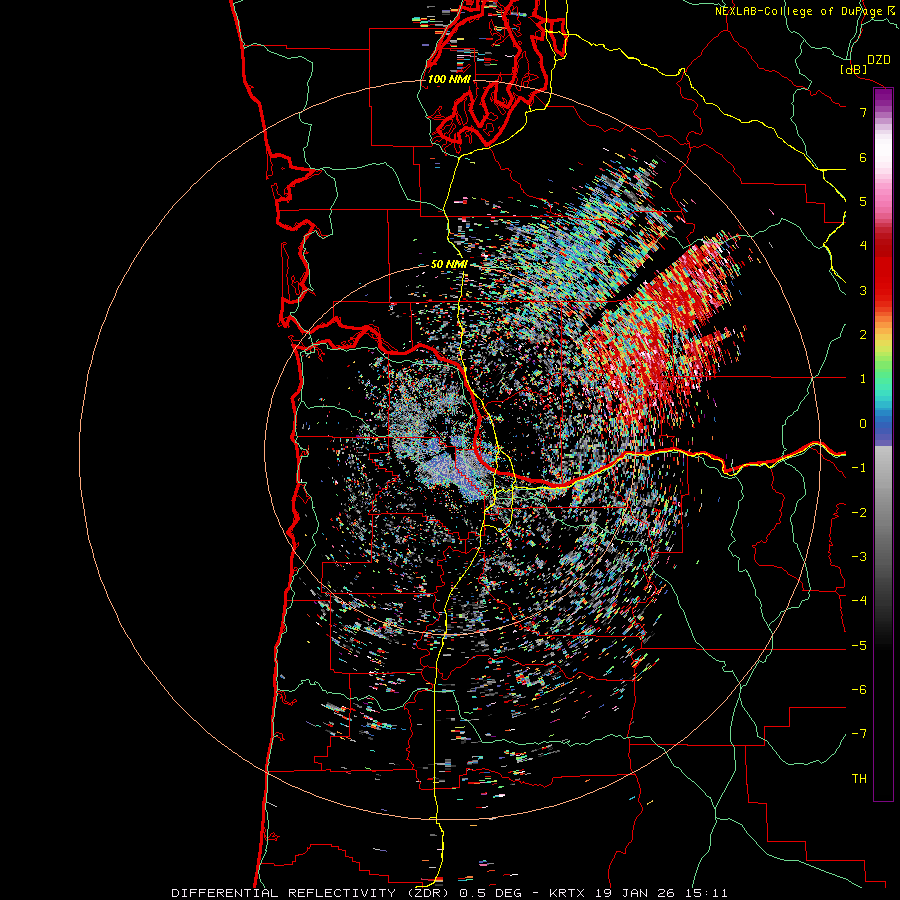
Task: Click the -3 value on color scale
Action: click(859, 557)
